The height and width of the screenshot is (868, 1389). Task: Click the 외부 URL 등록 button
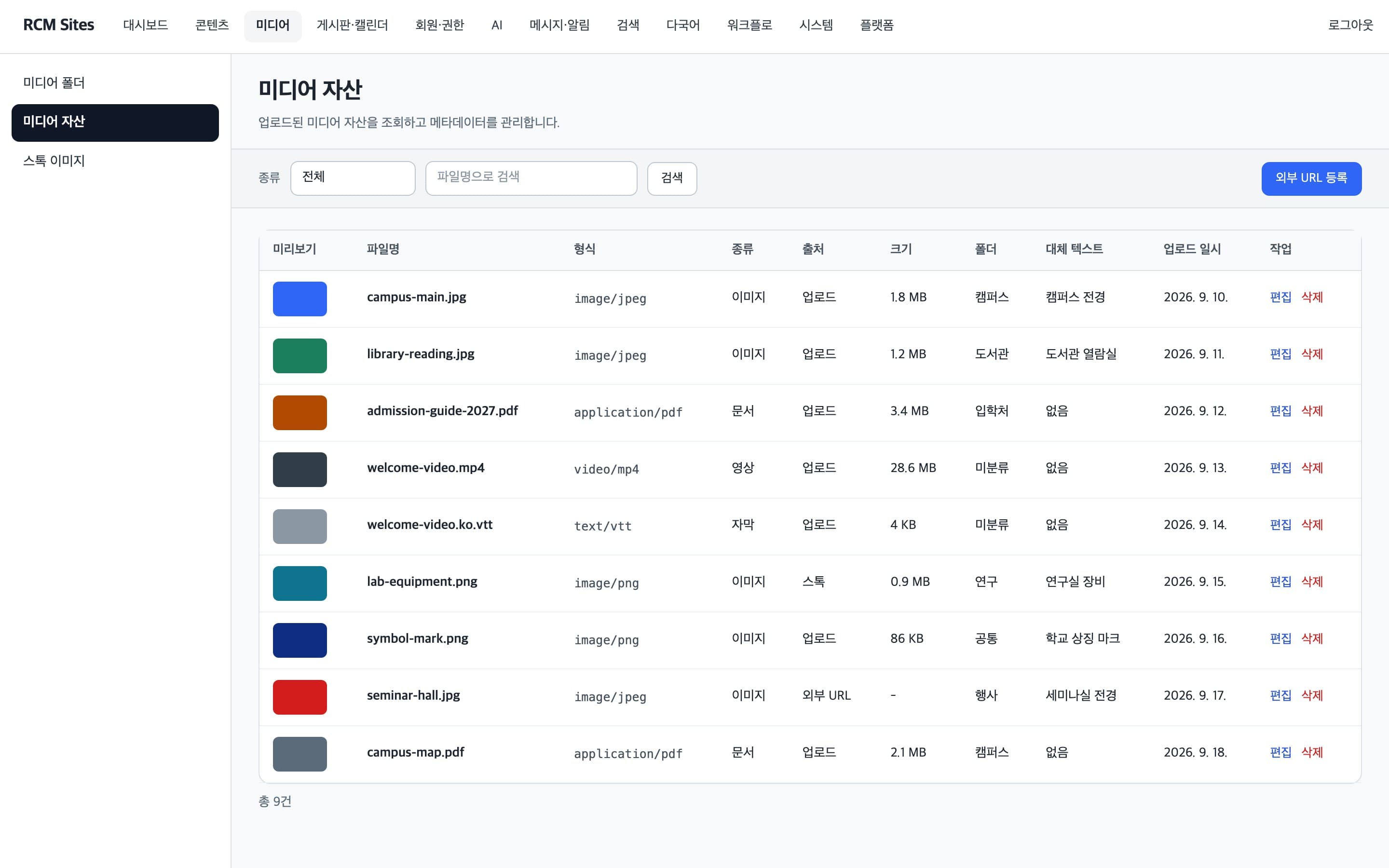pos(1311,178)
